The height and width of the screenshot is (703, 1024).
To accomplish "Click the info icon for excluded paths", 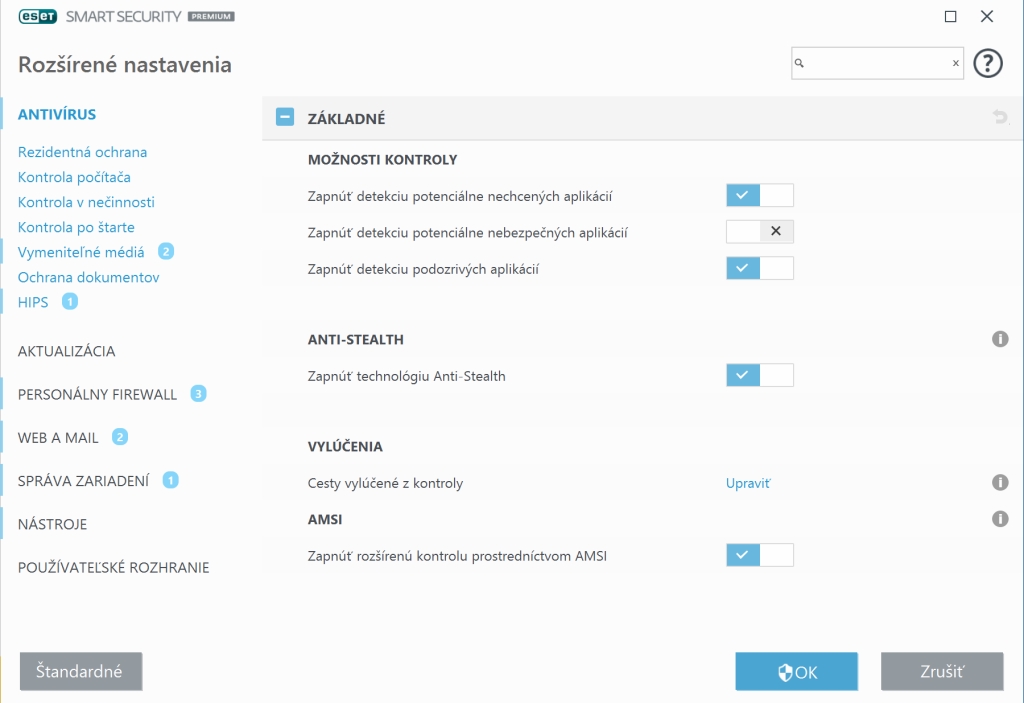I will [x=999, y=483].
